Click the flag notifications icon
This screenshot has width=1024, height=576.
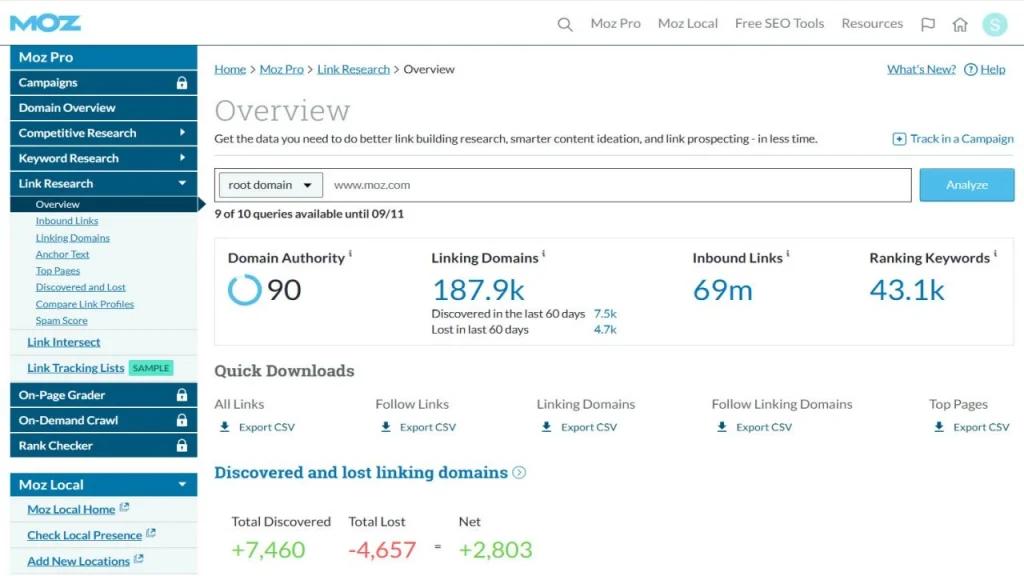(x=928, y=24)
